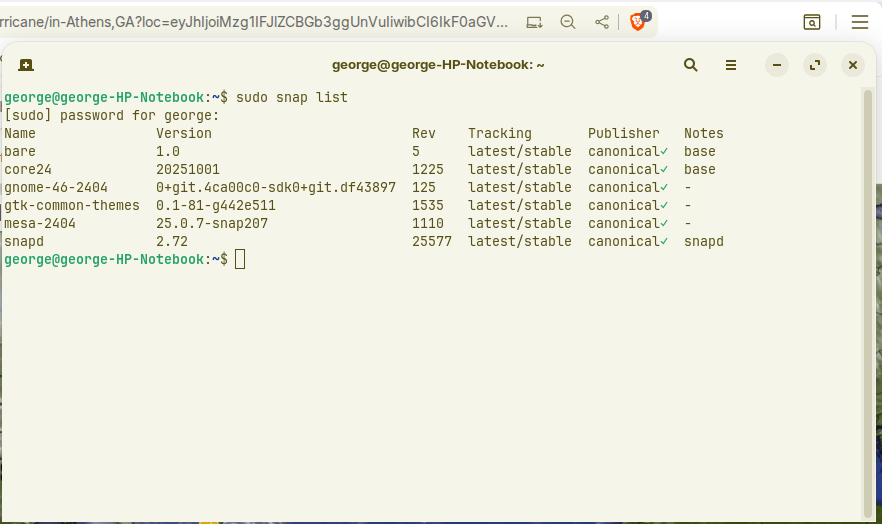Click the share icon in address bar
The image size is (882, 524).
pos(601,21)
